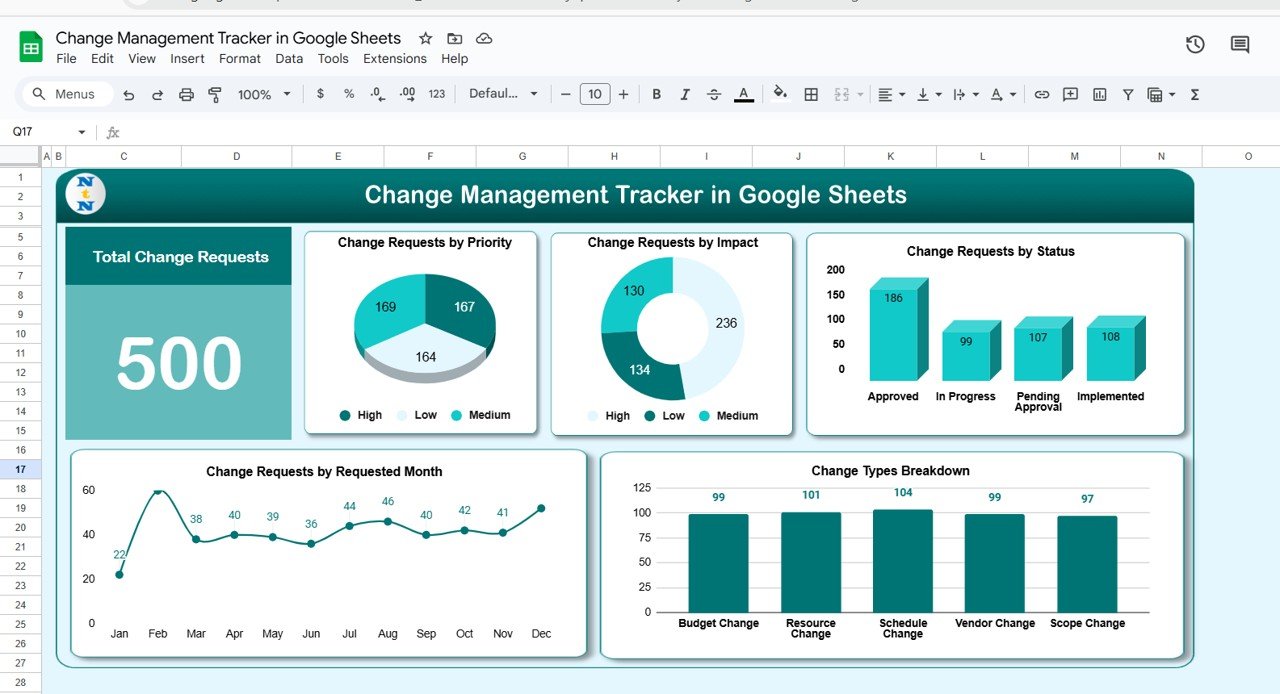Select row 17 header
This screenshot has width=1280, height=694.
20,469
